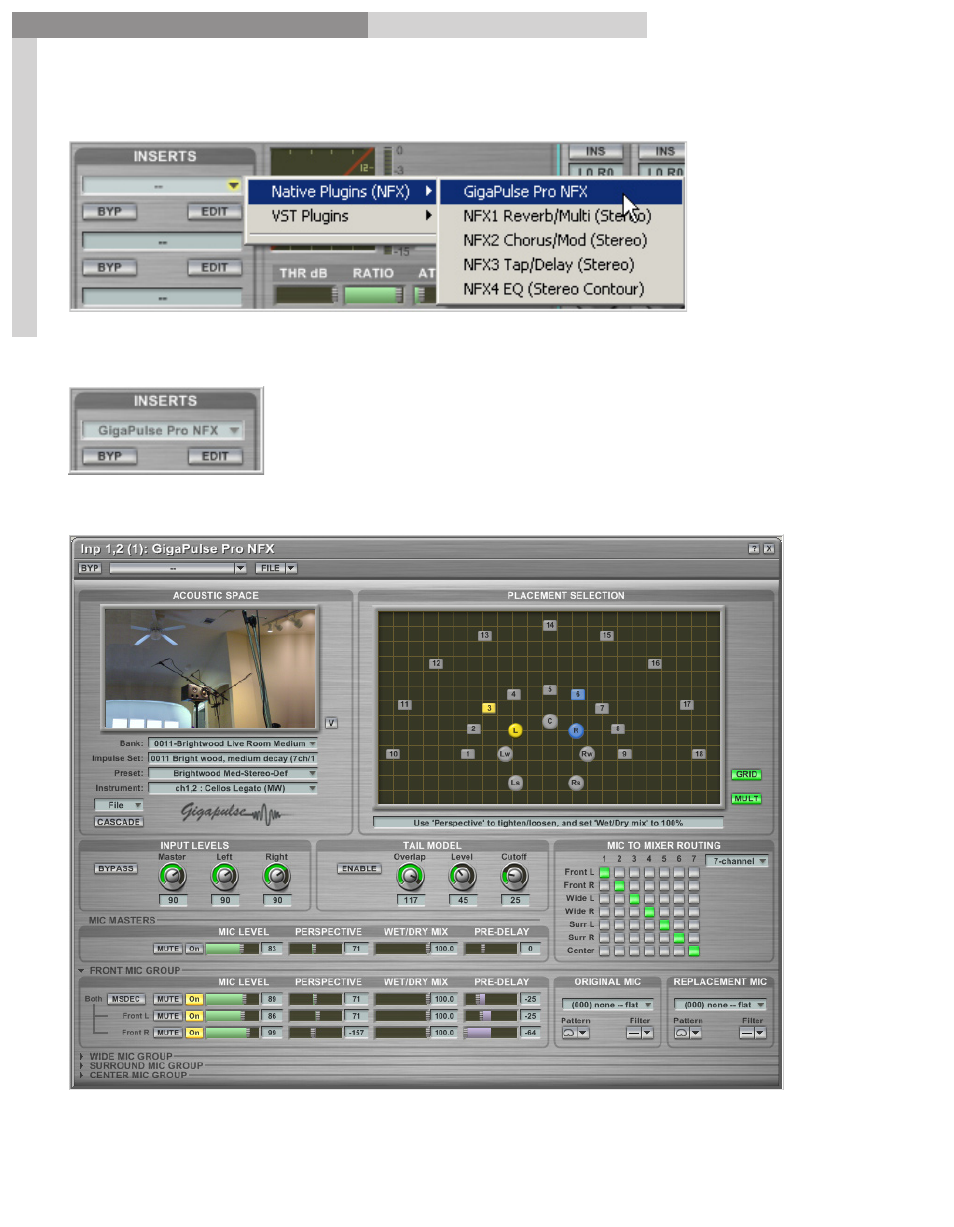
Task: Choose placement position 9 on grid
Action: point(624,754)
